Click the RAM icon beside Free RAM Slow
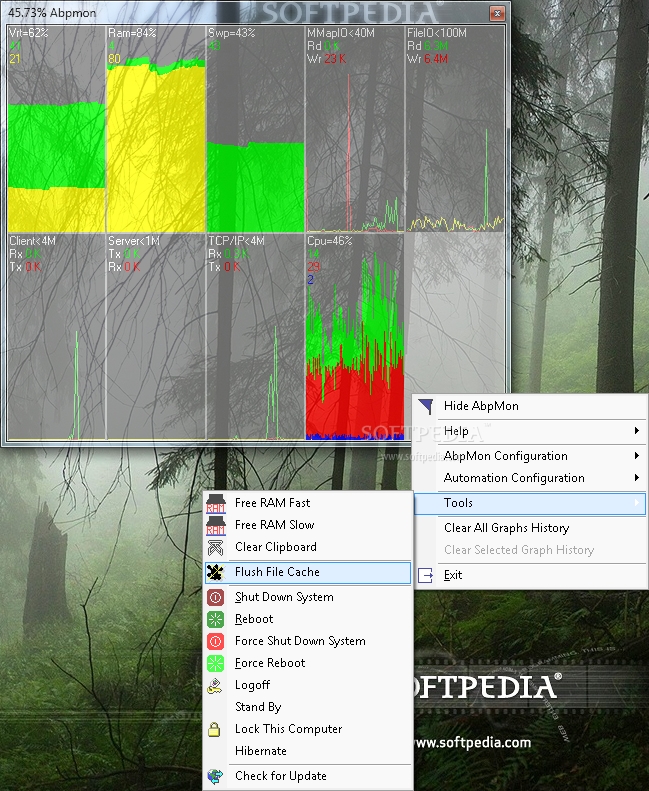The height and width of the screenshot is (791, 649). coord(216,525)
